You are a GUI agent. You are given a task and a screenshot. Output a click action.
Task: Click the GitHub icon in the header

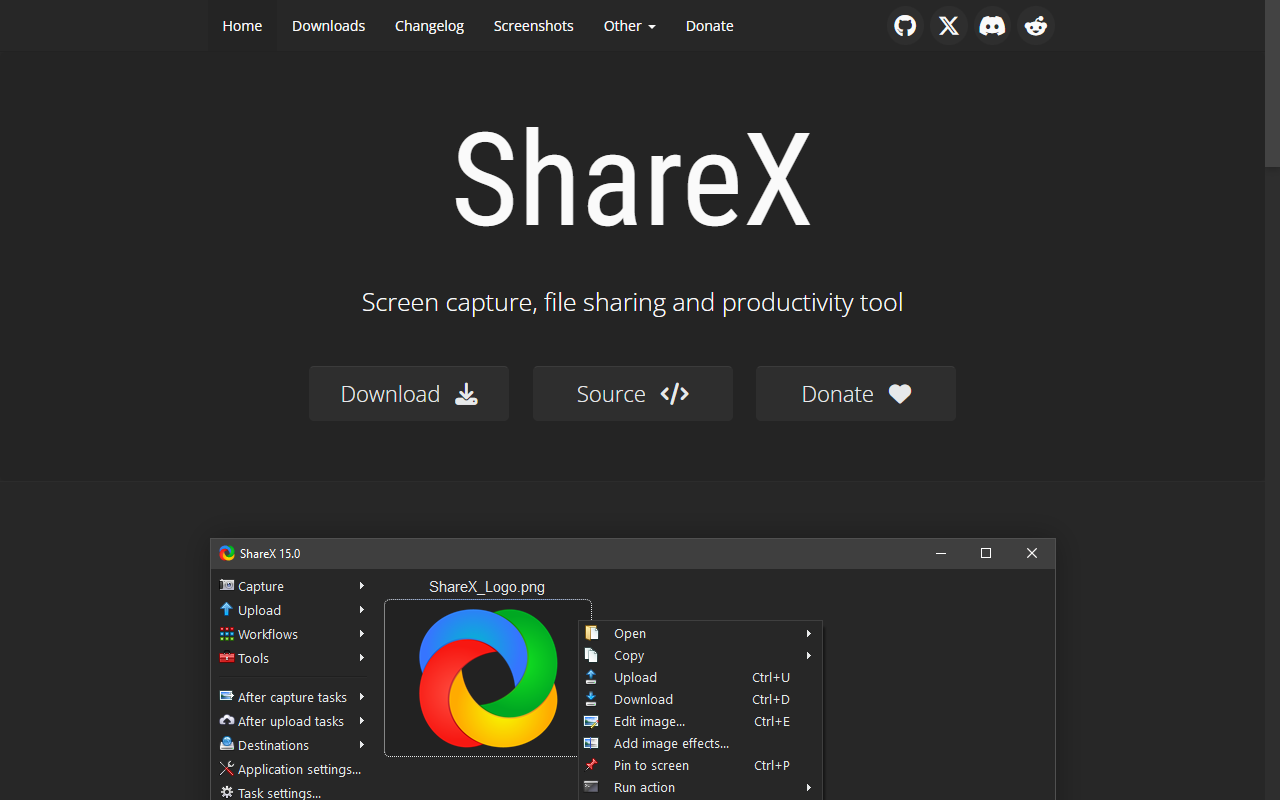pyautogui.click(x=905, y=26)
